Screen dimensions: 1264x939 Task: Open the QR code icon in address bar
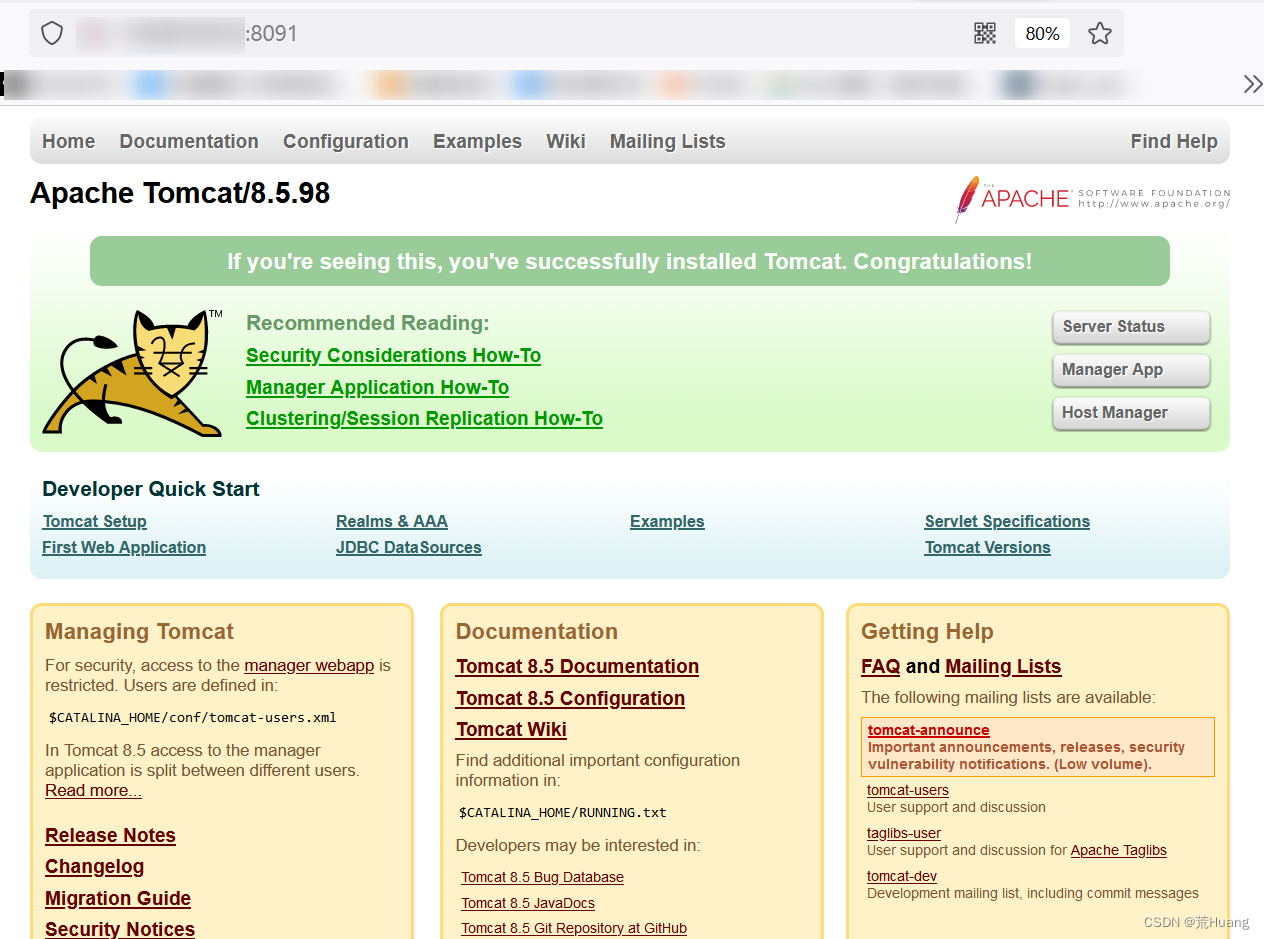point(985,34)
